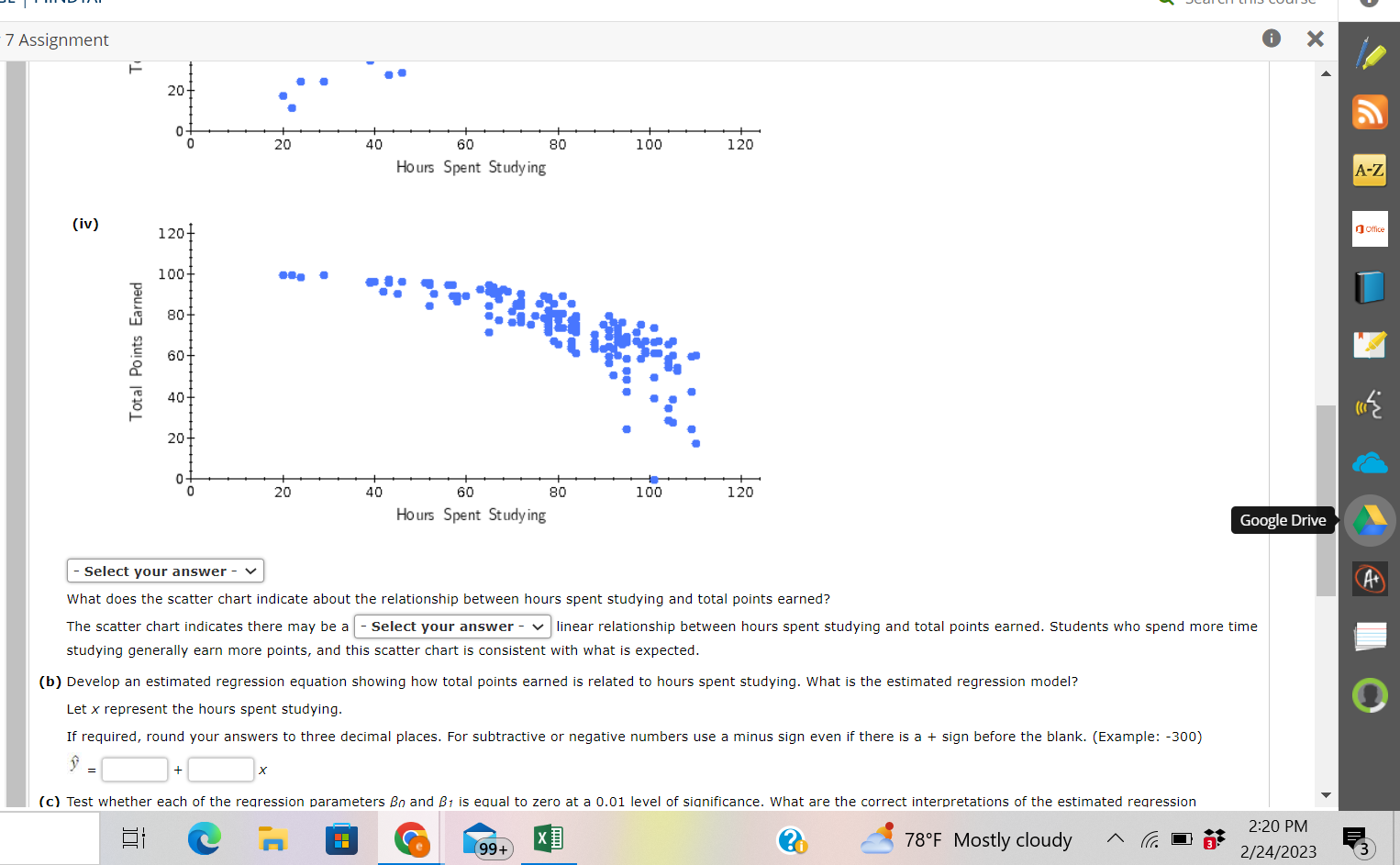Click the intercept input box after ŷ =

click(135, 769)
